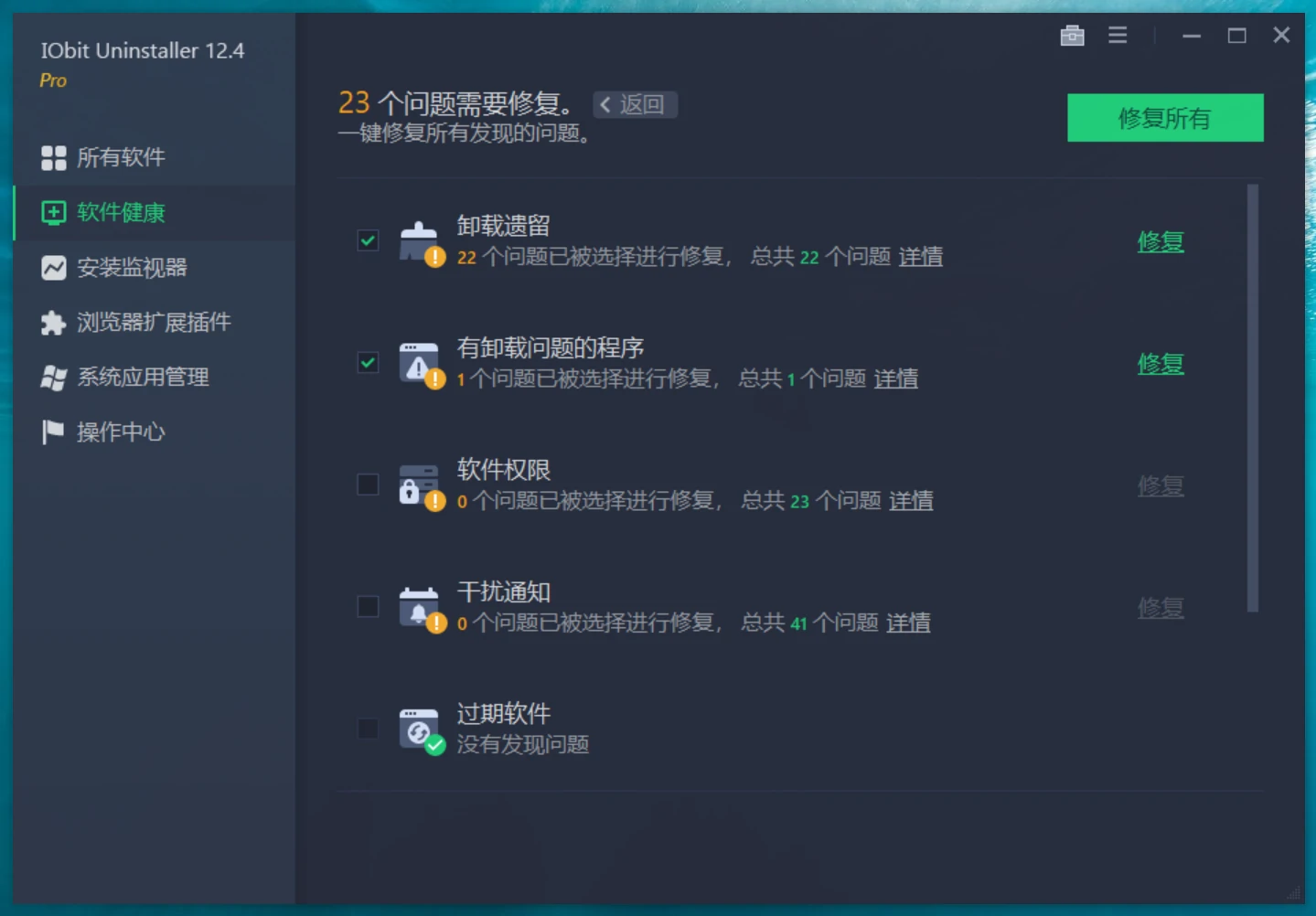
Task: Tick the 干扰通知 checkbox
Action: click(368, 606)
